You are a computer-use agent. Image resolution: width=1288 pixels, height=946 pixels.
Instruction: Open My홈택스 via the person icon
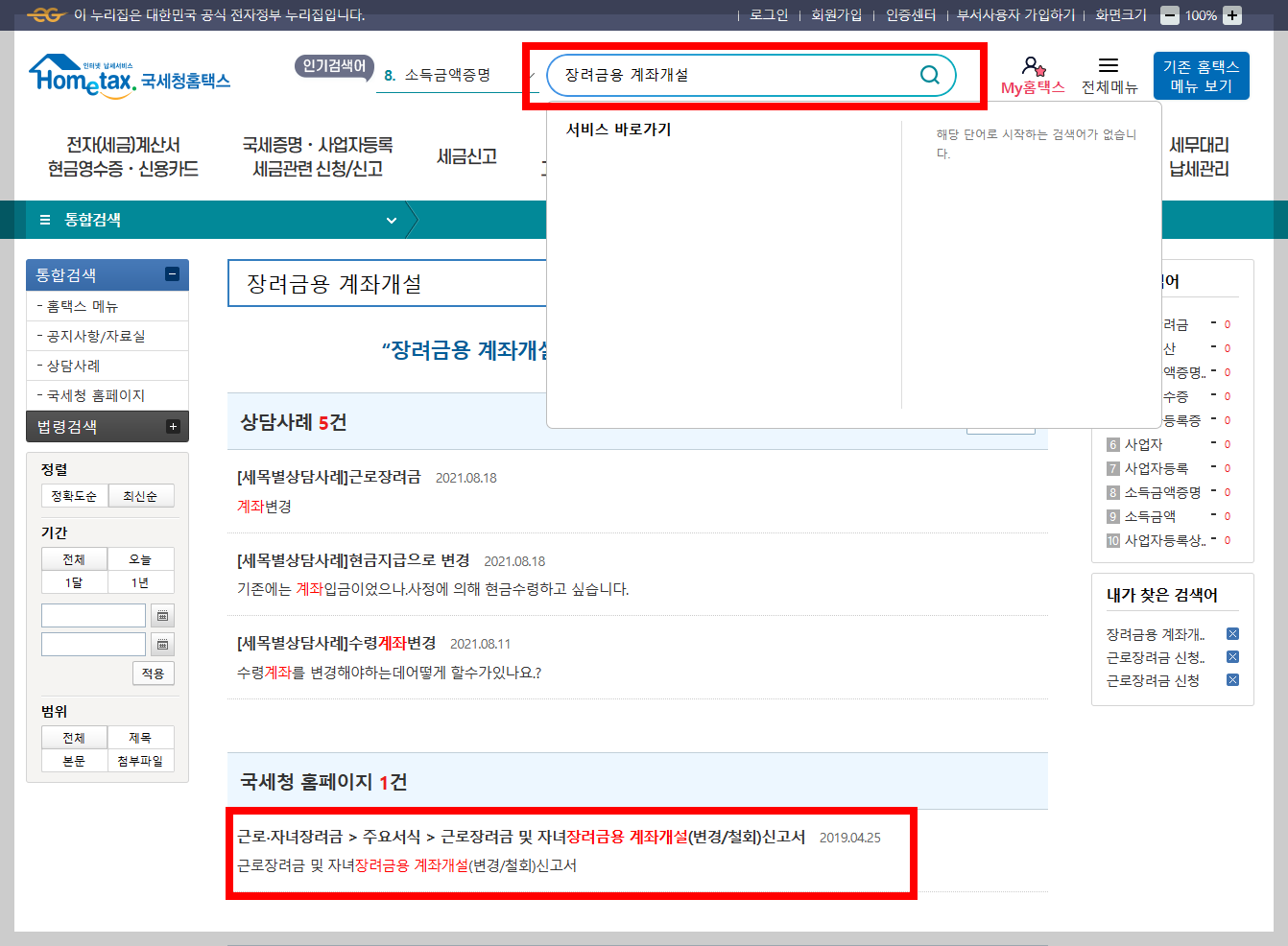[1034, 67]
